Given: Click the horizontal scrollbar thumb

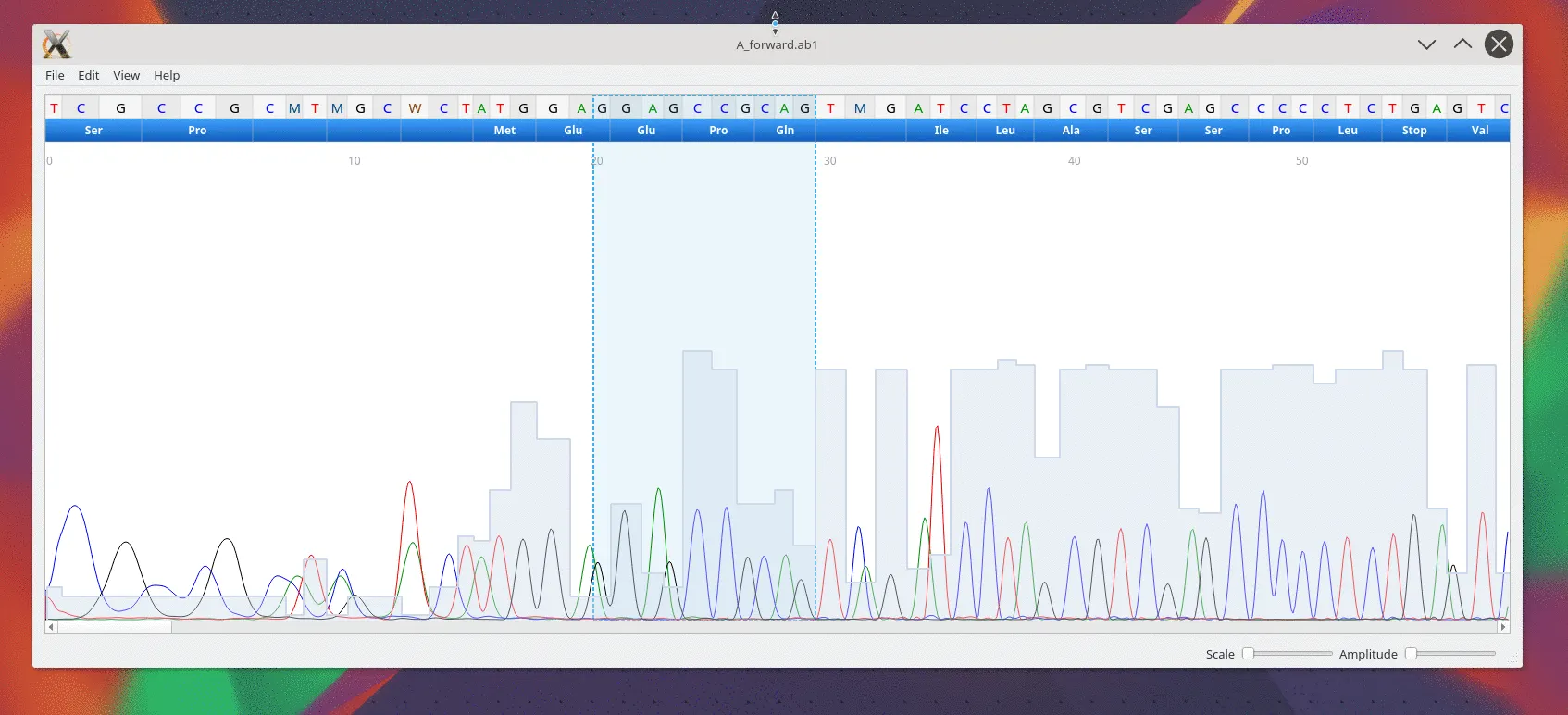Looking at the screenshot, I should click(115, 627).
